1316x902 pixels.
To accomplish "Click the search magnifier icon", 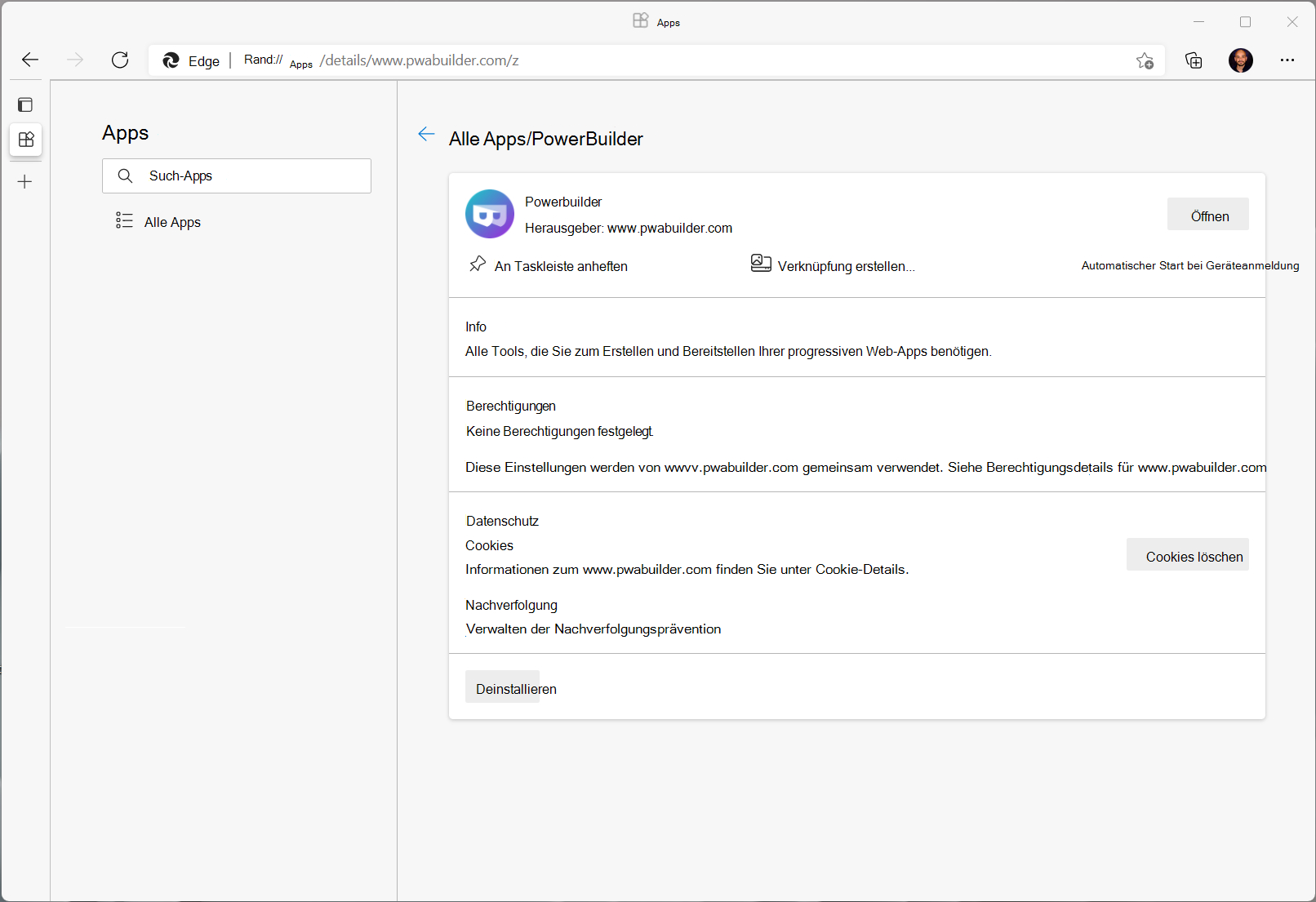I will click(125, 176).
